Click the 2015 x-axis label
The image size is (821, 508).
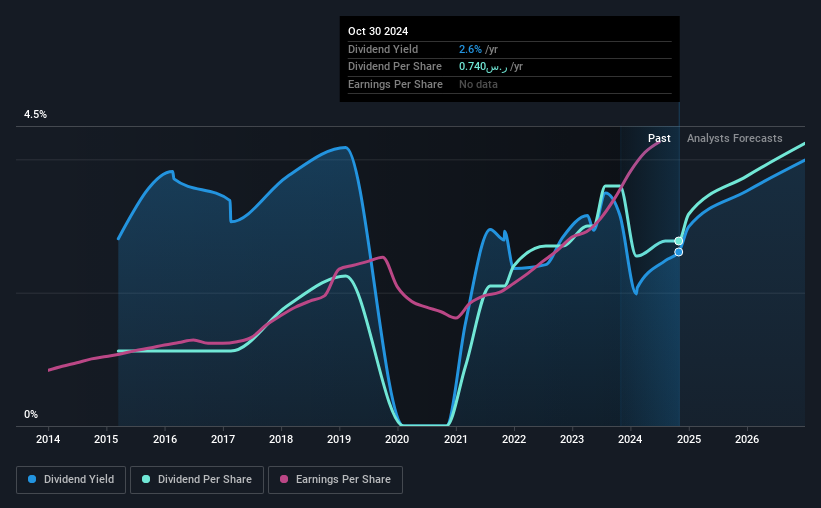[106, 439]
